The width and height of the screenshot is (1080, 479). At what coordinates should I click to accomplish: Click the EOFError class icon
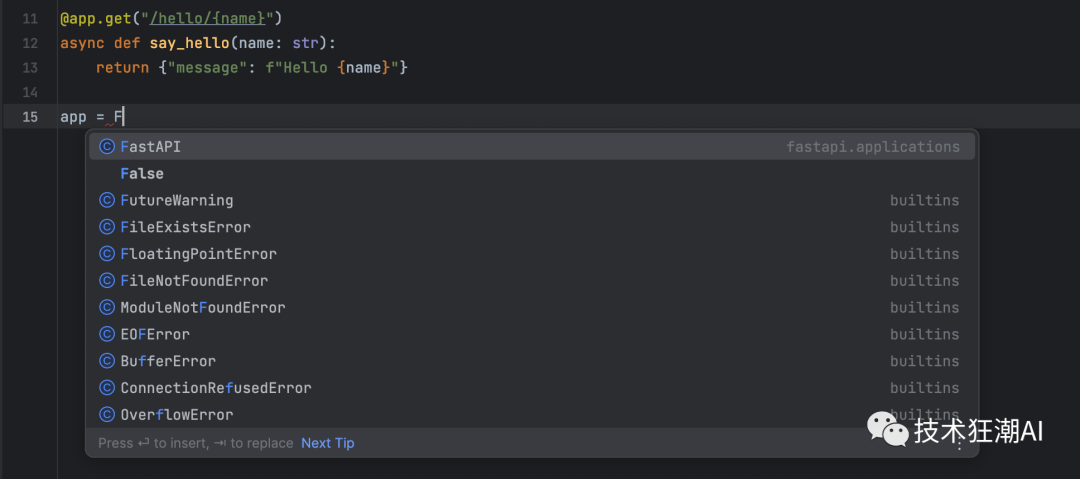107,334
